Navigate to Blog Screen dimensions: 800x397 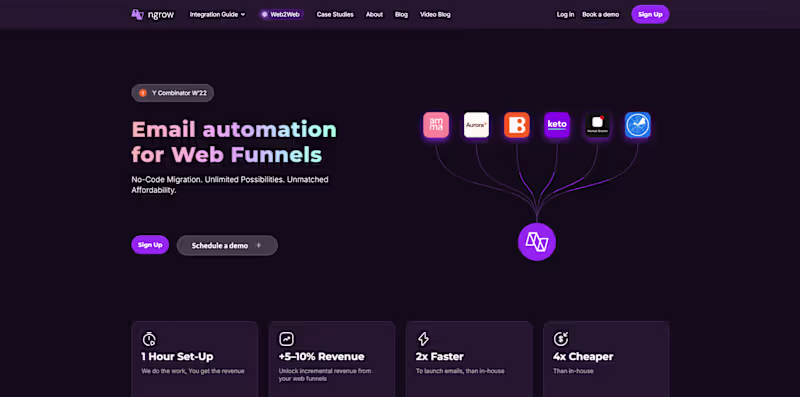coord(401,14)
